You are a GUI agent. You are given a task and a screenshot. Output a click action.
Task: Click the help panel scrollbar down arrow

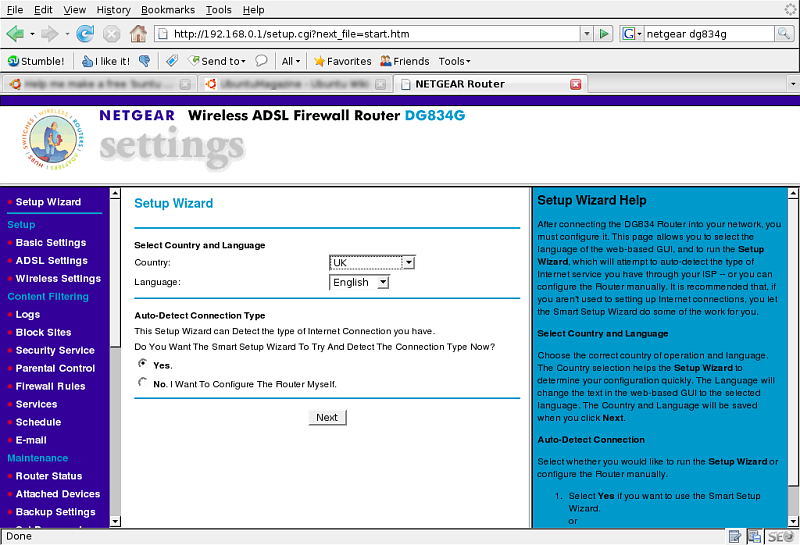[793, 522]
